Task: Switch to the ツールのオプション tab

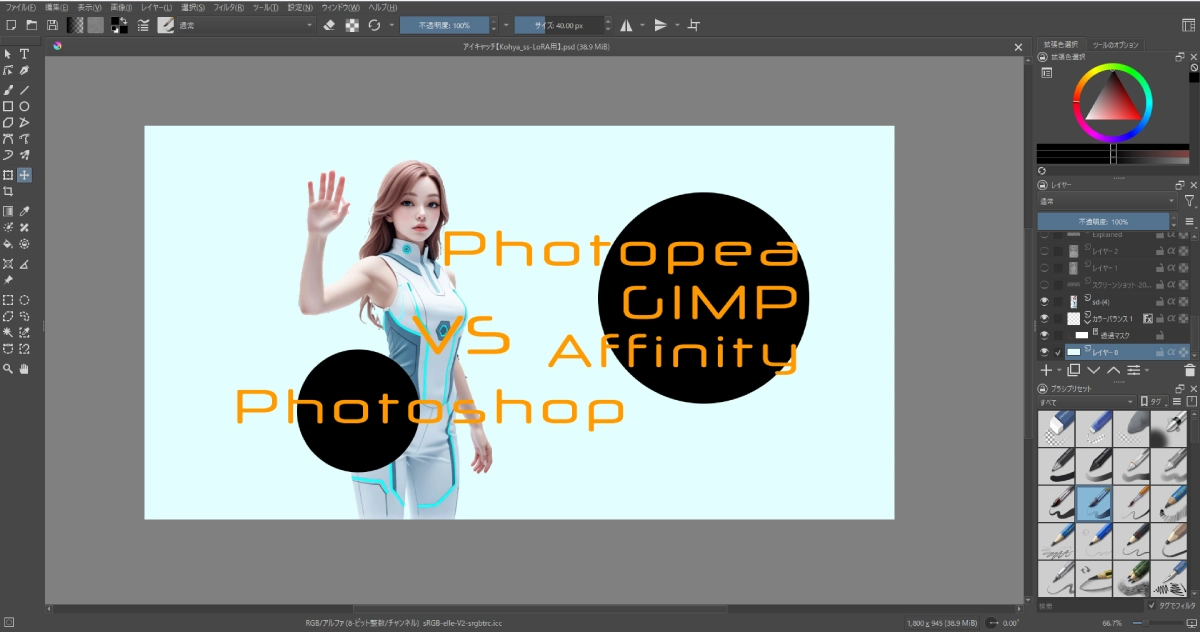Action: (x=1115, y=45)
